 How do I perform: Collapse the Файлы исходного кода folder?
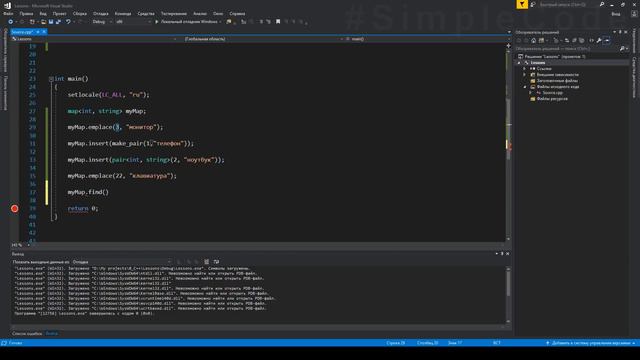point(525,87)
